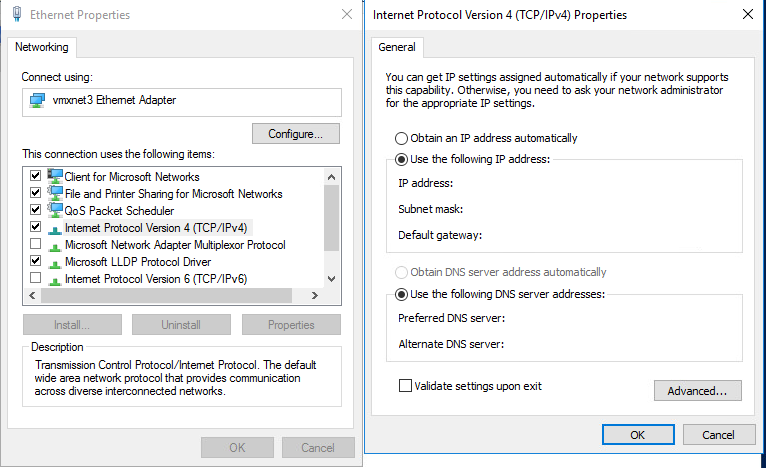The height and width of the screenshot is (468, 766).
Task: Select Obtain an IP address automatically
Action: tap(402, 138)
